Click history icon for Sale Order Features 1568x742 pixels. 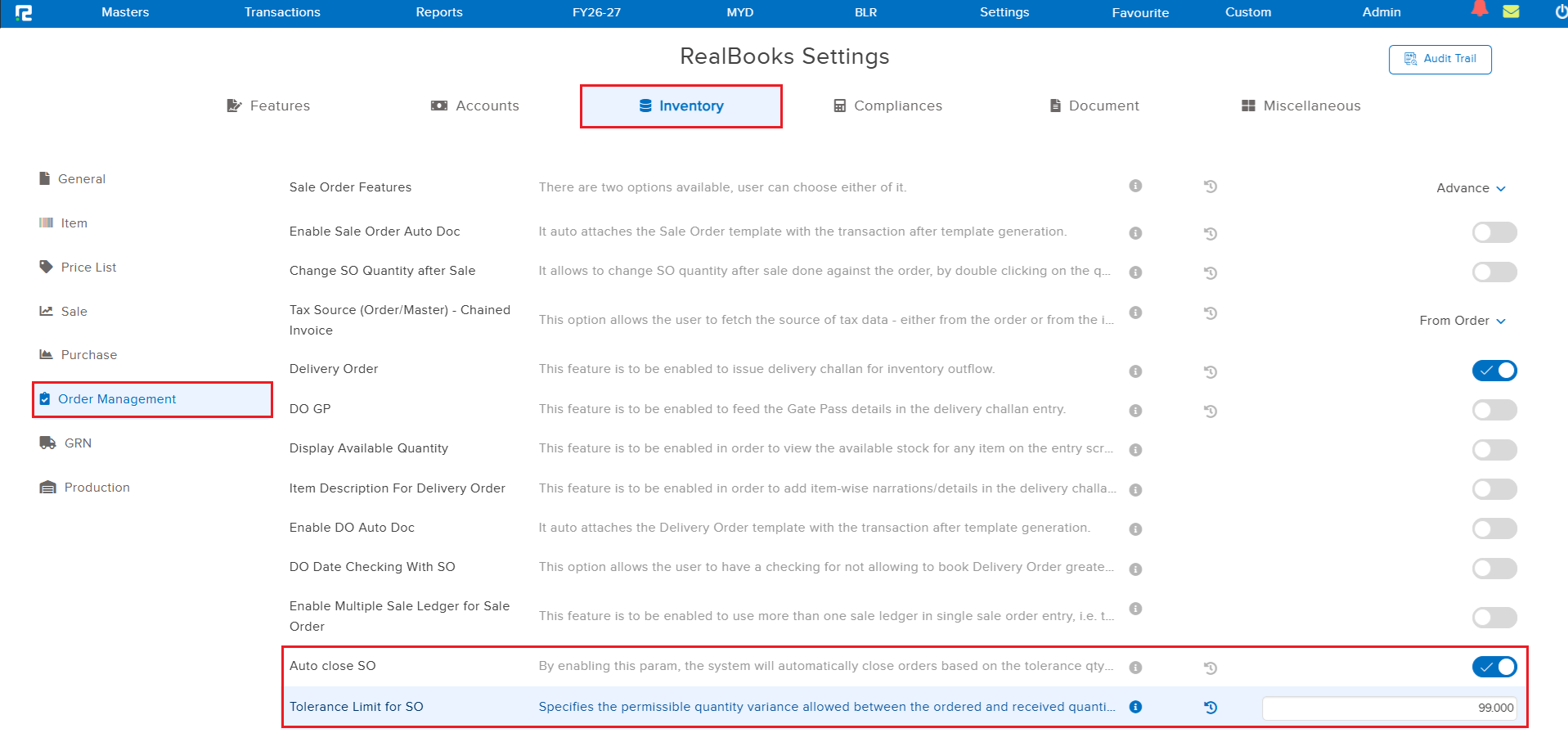click(x=1211, y=187)
